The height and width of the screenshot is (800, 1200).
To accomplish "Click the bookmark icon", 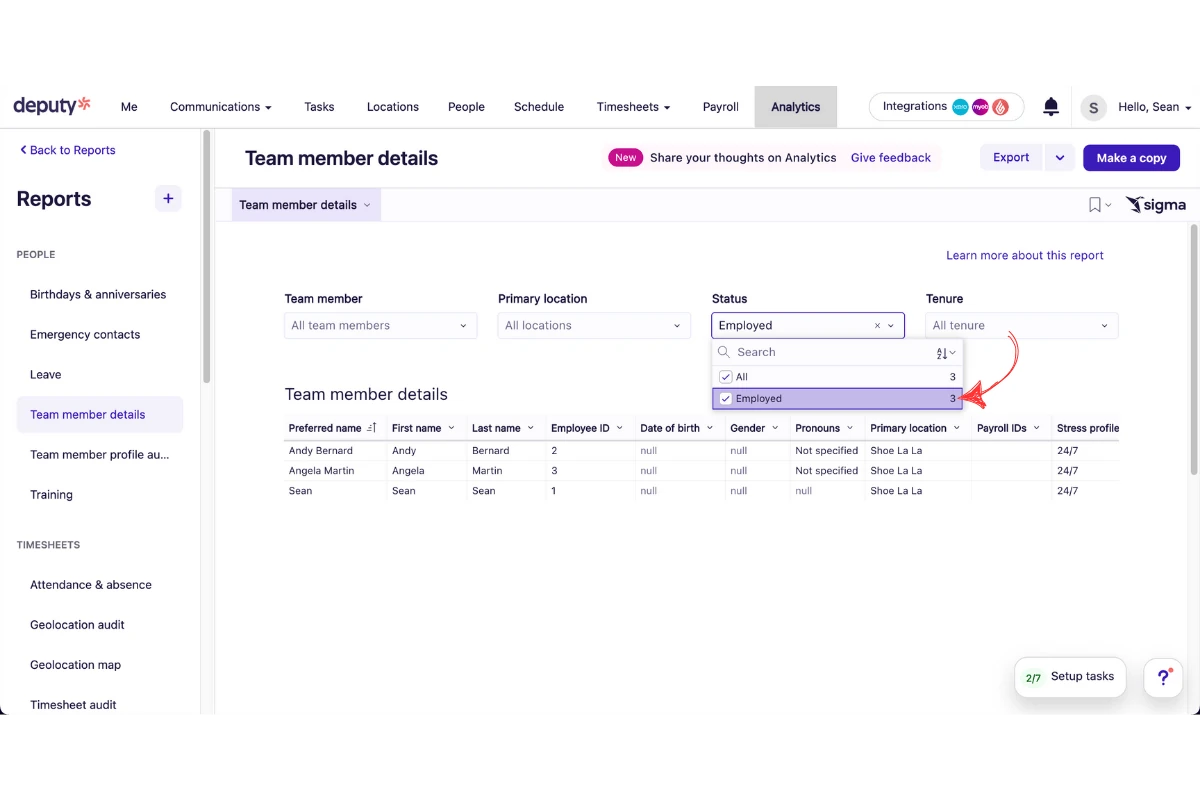I will [1095, 205].
